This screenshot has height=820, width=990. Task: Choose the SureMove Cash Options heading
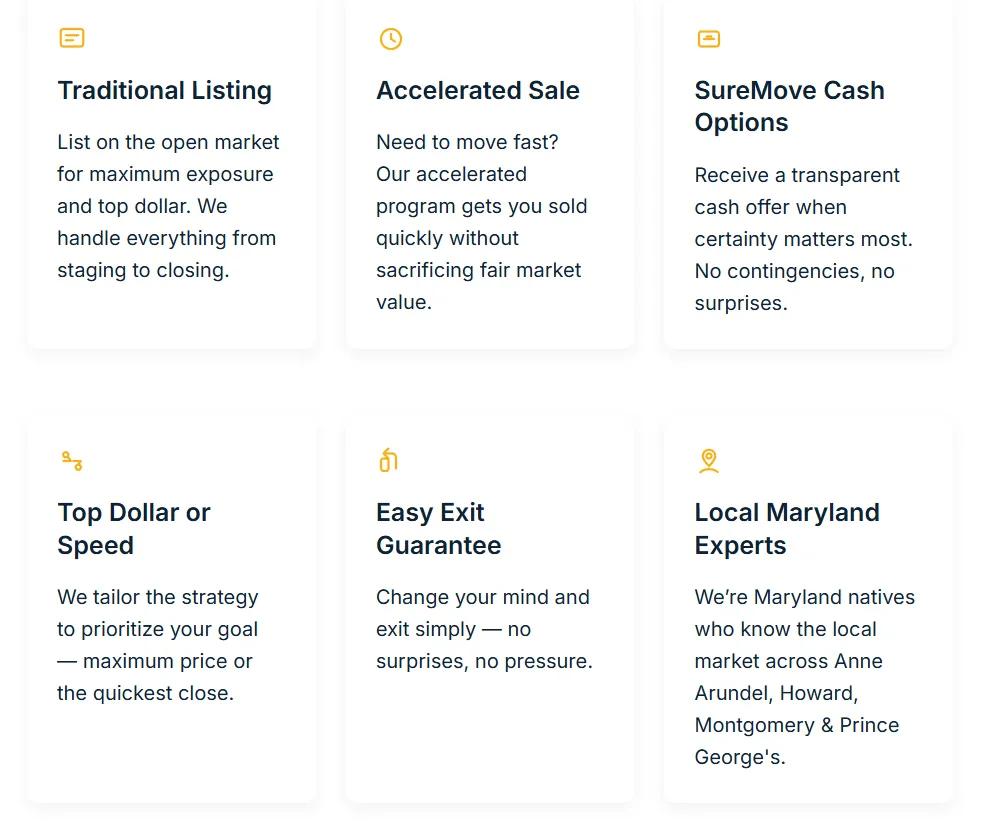[x=789, y=106]
